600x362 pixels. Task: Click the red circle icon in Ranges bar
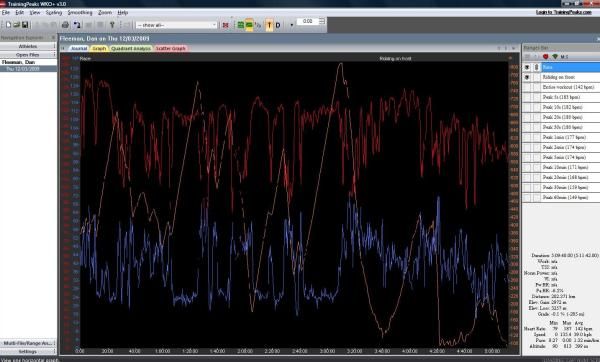point(545,57)
